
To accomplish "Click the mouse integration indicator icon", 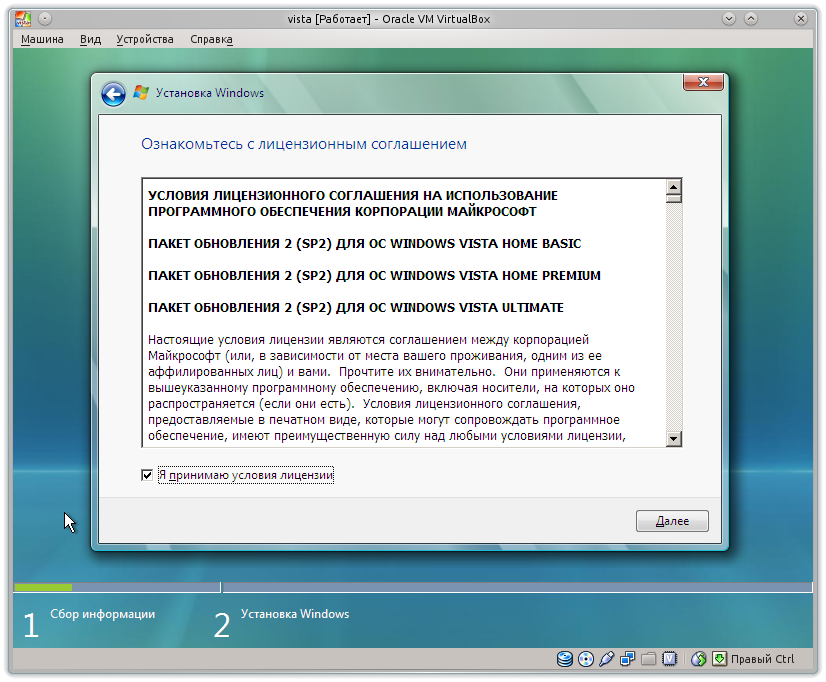I will [700, 659].
